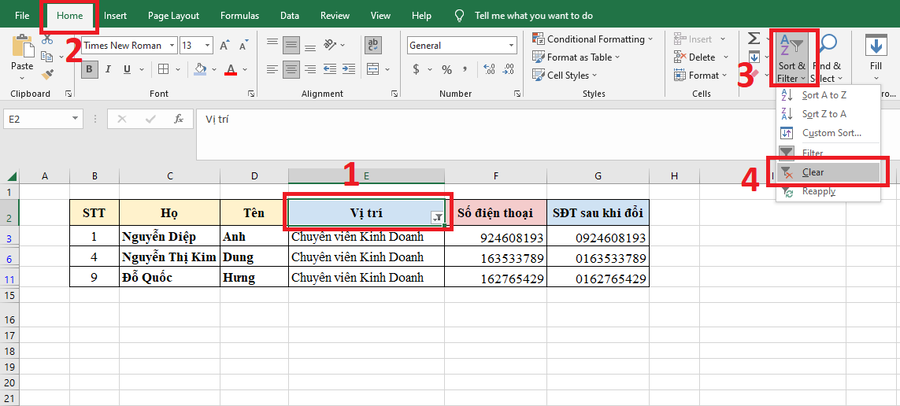Screen dimensions: 900x406
Task: Open the Data ribbon tab
Action: 289,16
